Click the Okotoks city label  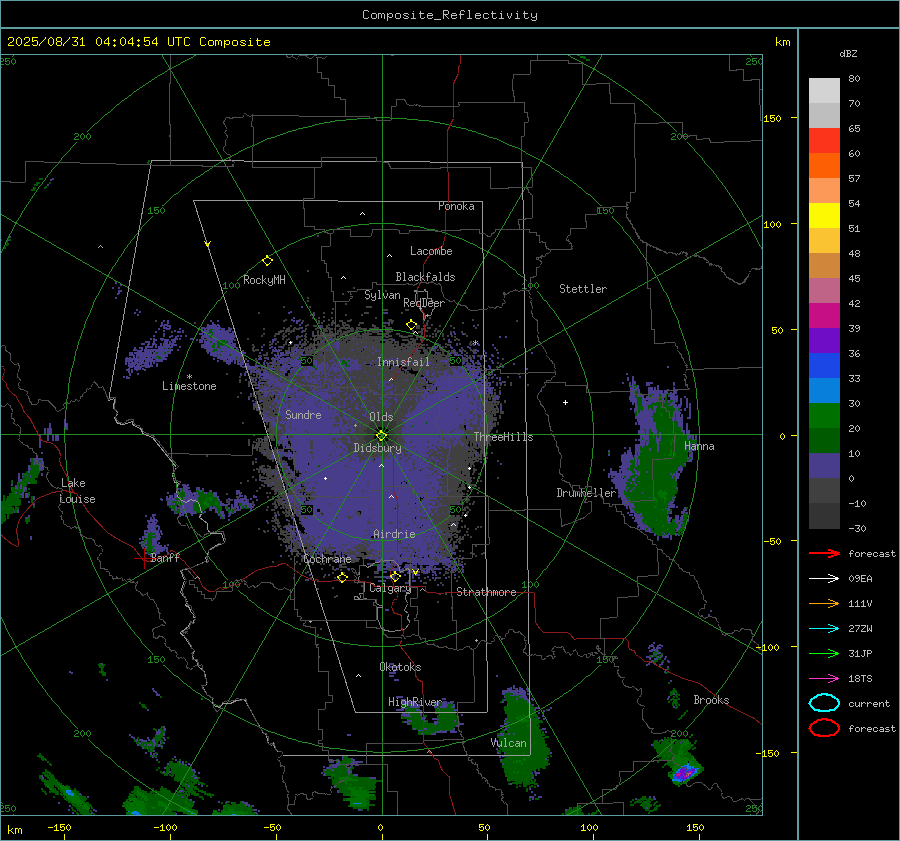(x=400, y=667)
